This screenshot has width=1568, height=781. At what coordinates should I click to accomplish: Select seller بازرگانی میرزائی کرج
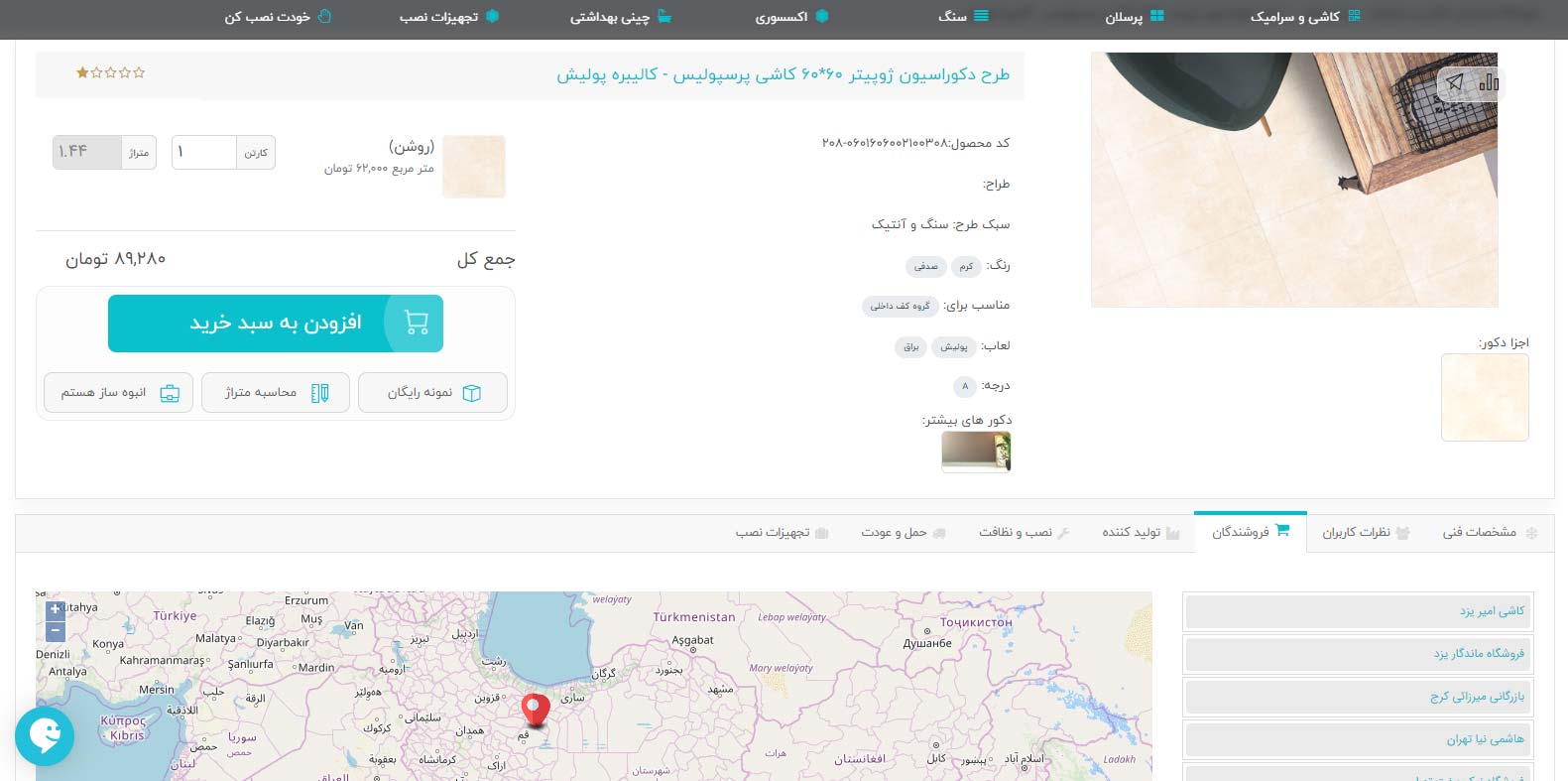(x=1359, y=697)
